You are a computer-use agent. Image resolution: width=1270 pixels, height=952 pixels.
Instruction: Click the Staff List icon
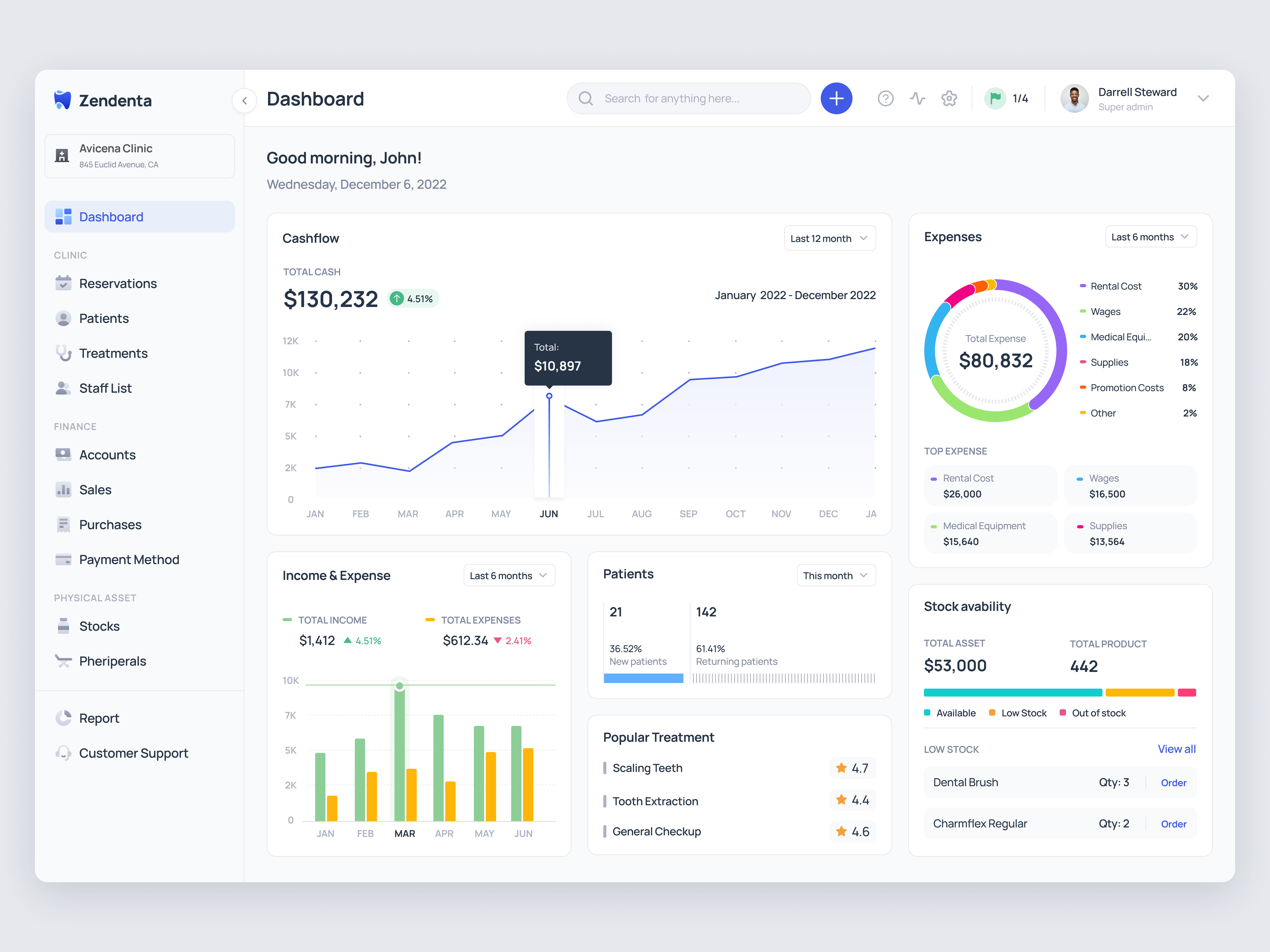pos(63,388)
